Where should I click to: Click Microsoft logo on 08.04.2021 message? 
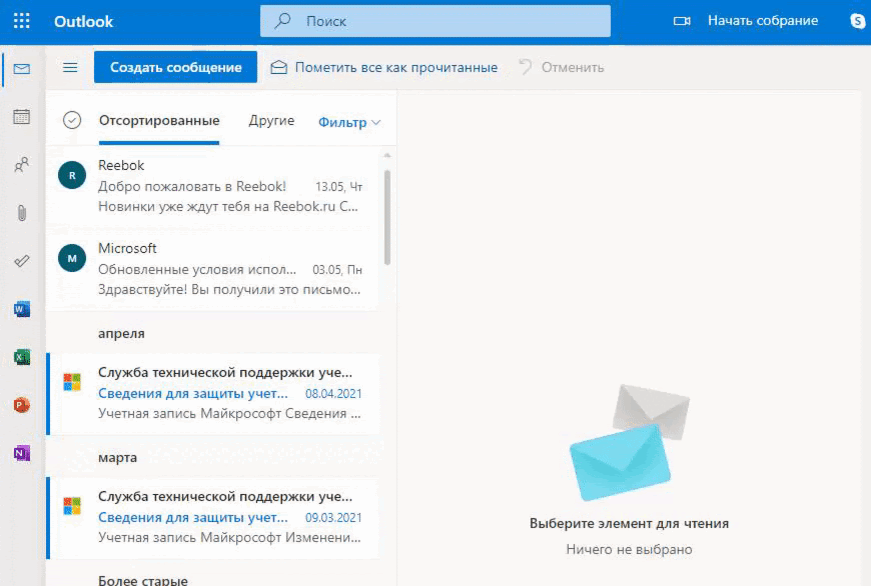tap(72, 382)
